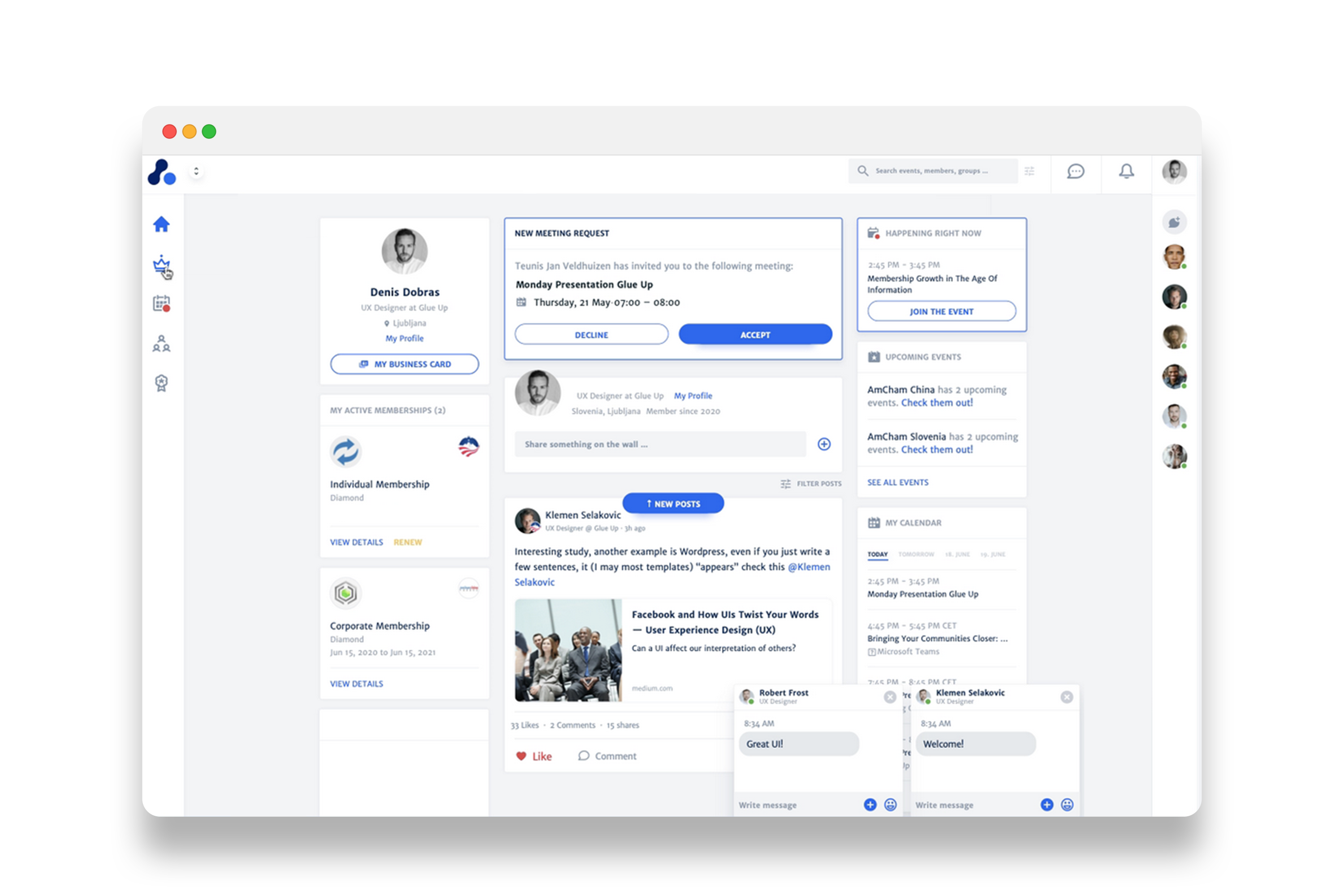Screen dimensions: 1344x896
Task: Open the Achievements badge icon
Action: click(162, 382)
